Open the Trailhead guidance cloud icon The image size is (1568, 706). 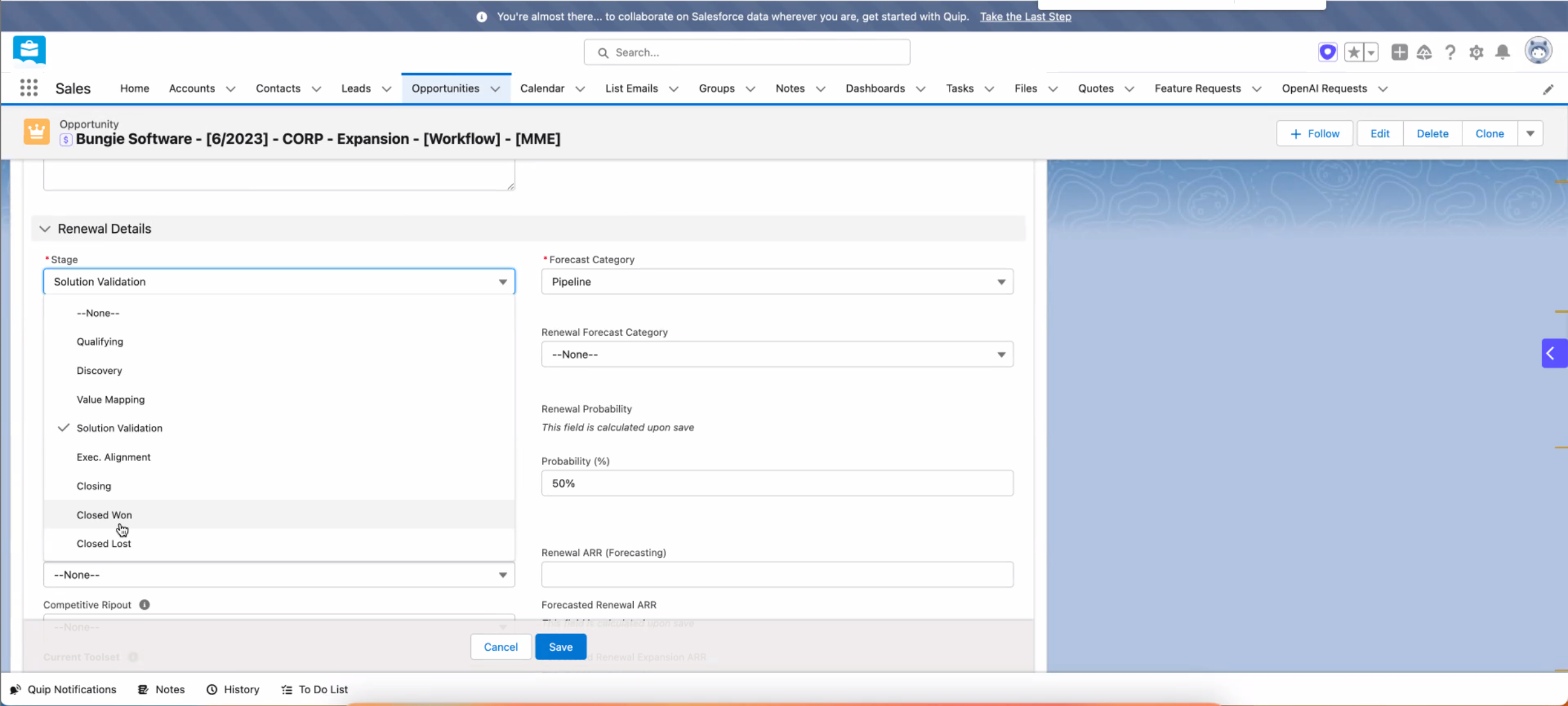1424,52
